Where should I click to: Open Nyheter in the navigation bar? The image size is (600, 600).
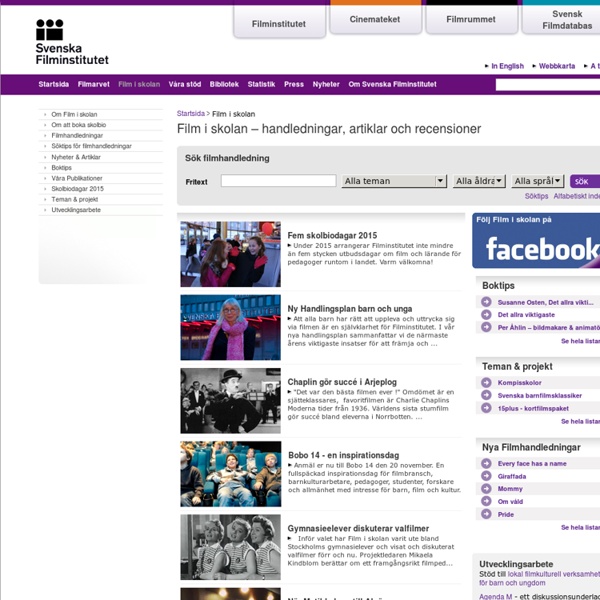(x=326, y=84)
